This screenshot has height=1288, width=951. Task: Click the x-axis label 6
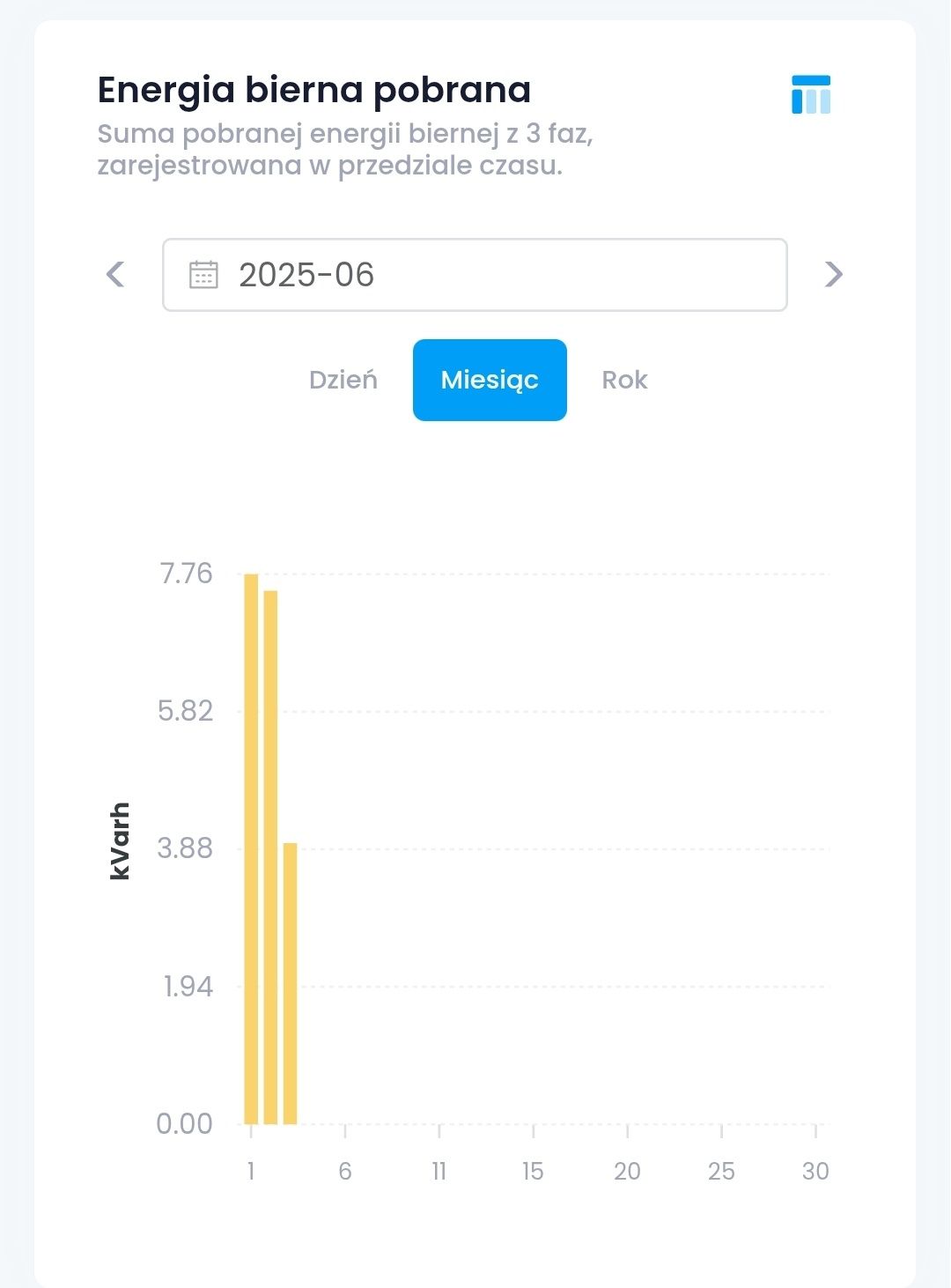pos(345,1171)
